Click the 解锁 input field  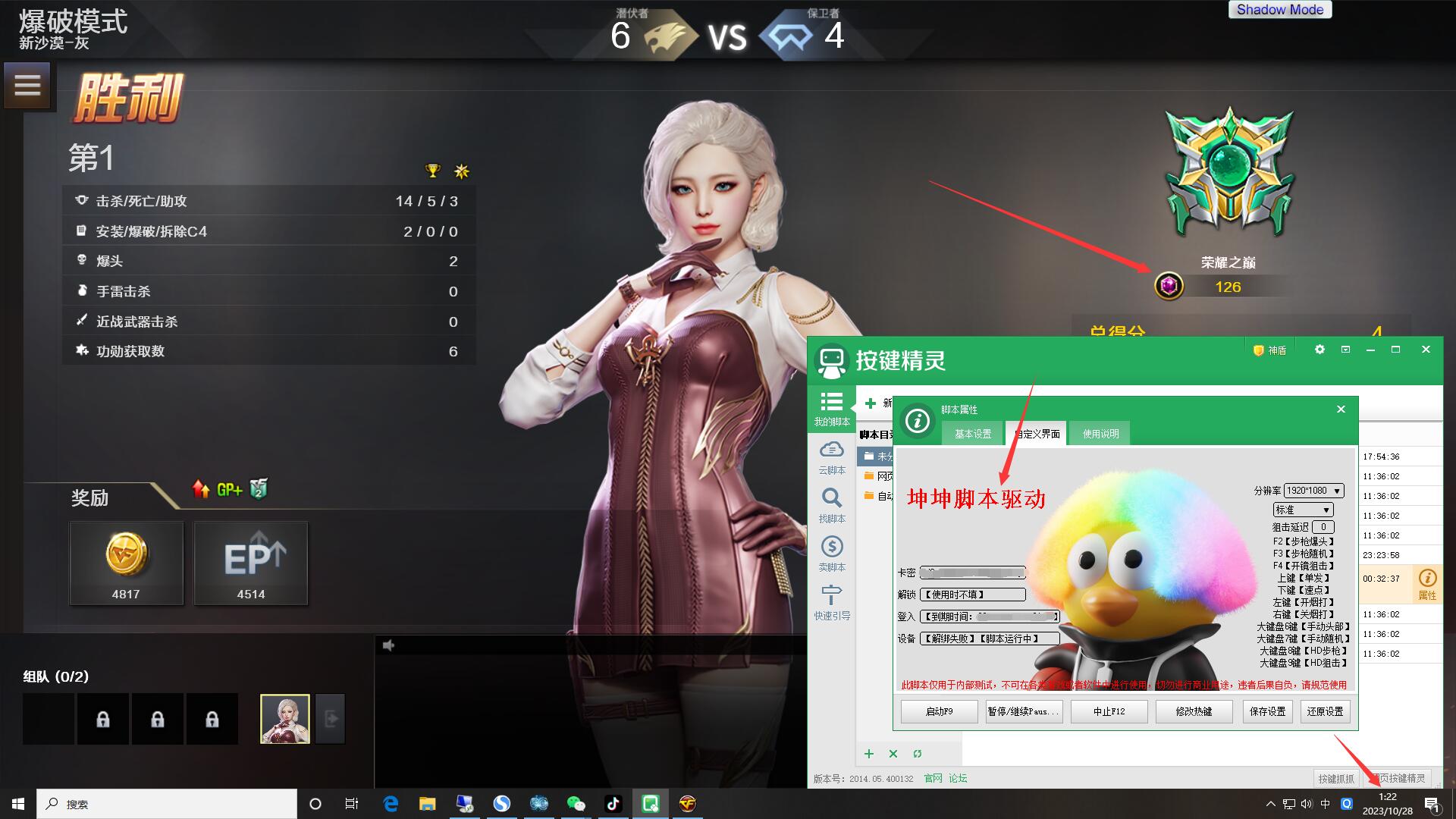tap(973, 595)
